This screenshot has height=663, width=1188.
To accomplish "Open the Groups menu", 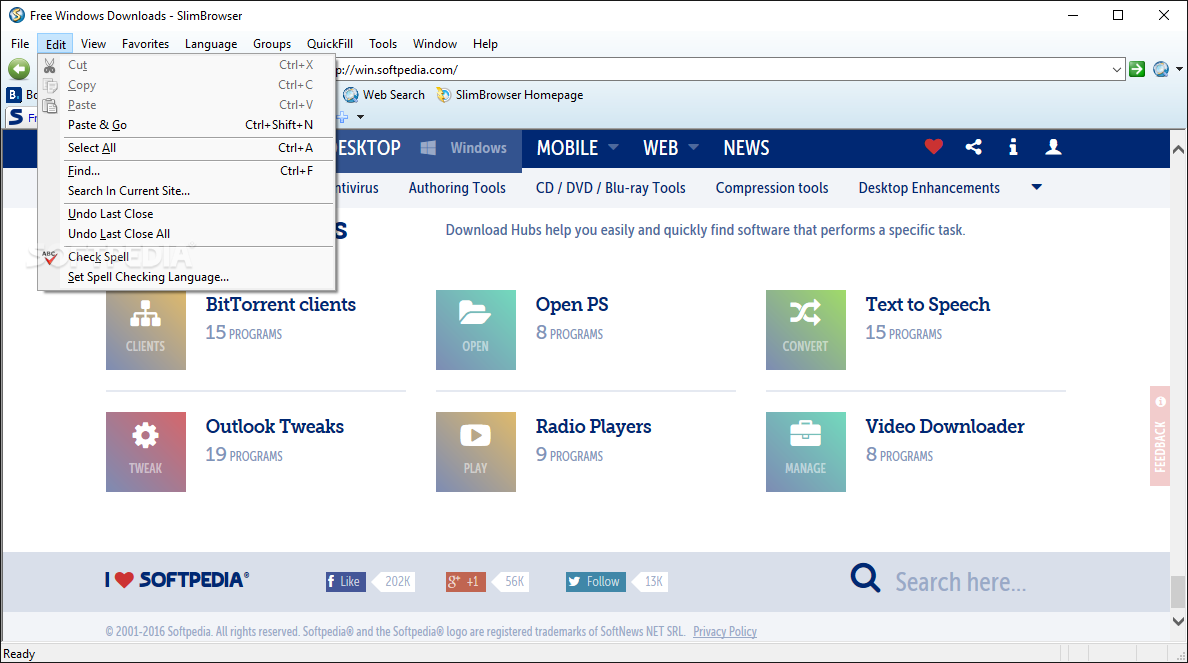I will tap(272, 44).
